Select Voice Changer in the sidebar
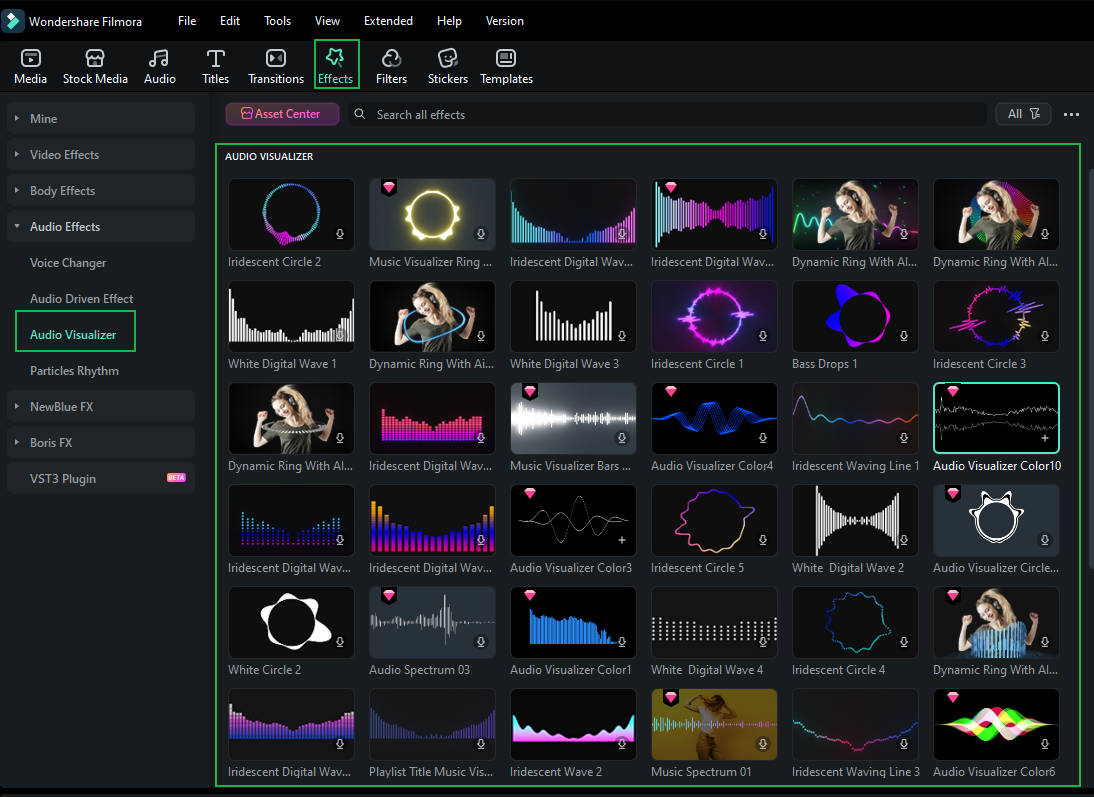1094x797 pixels. [68, 263]
